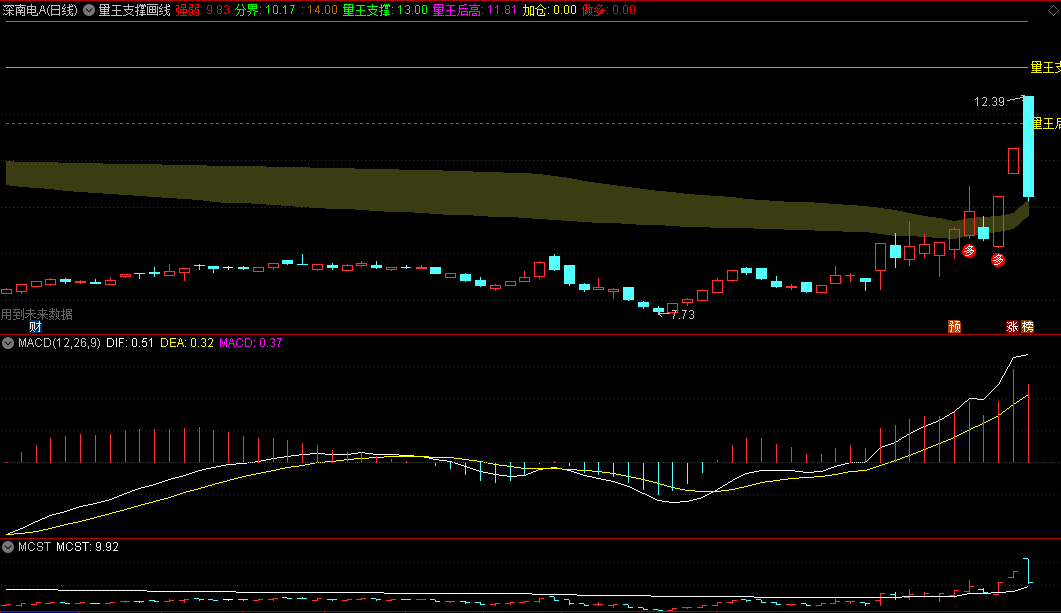Click the stock name 深南电A(日线)
Viewport: 1061px width, 613px height.
coord(40,10)
